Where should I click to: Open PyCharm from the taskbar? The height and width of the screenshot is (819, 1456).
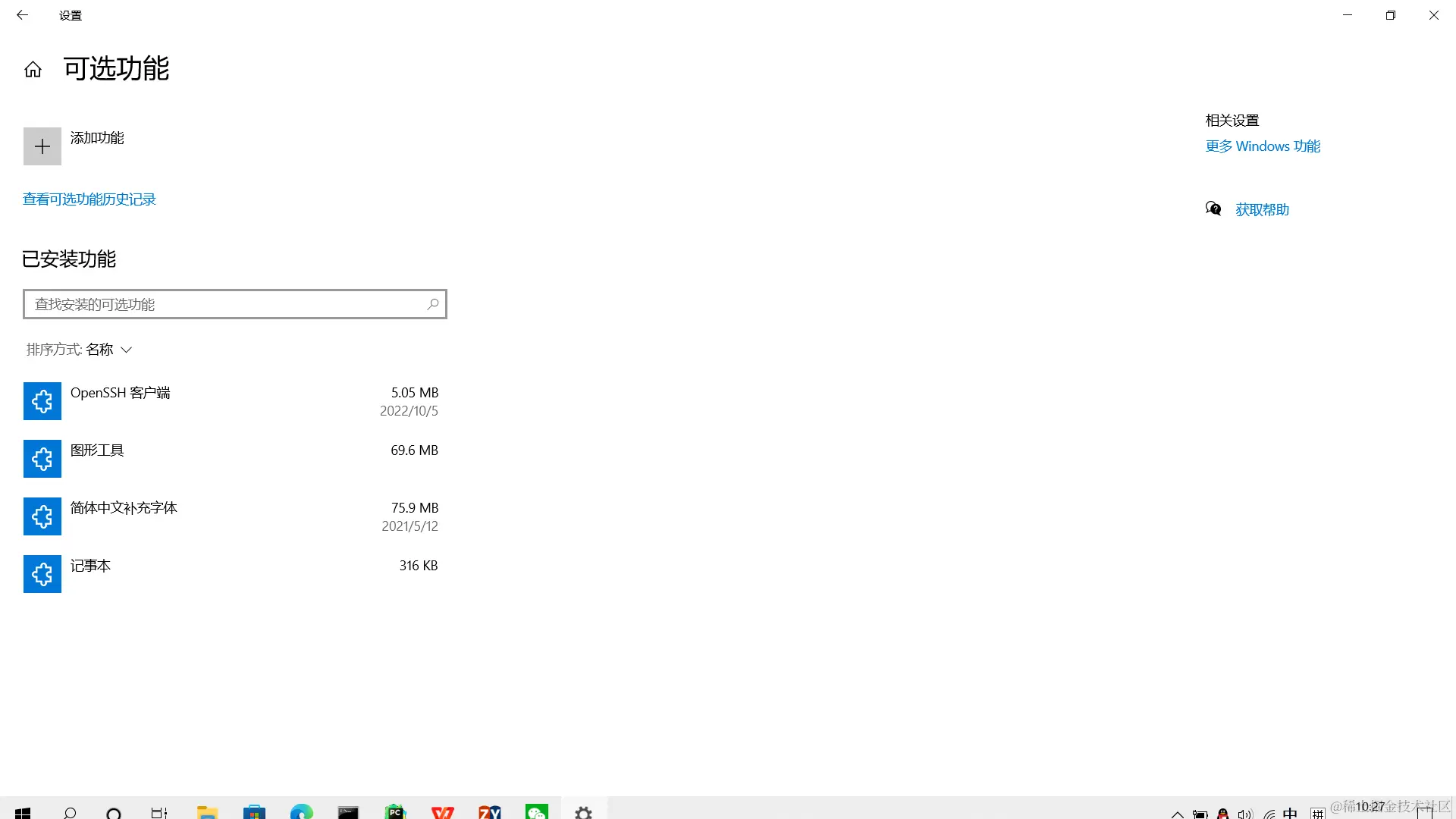(395, 812)
